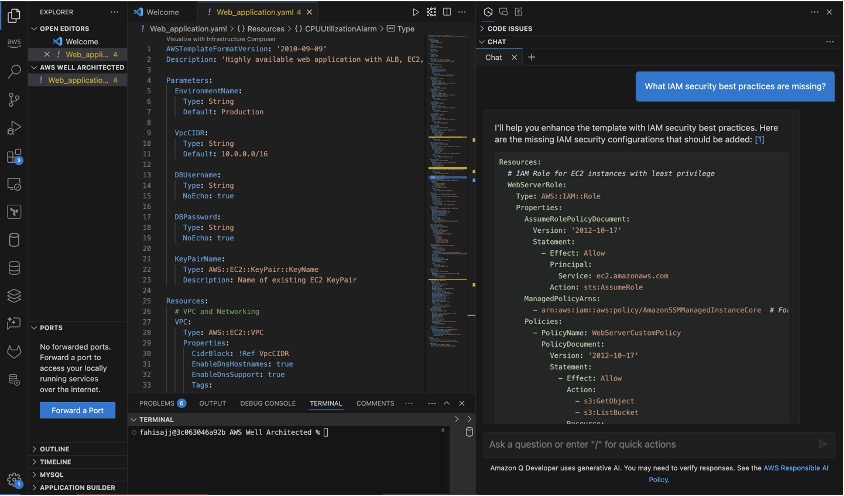Open the OUTPUT panel tab
The image size is (844, 496).
pos(213,403)
